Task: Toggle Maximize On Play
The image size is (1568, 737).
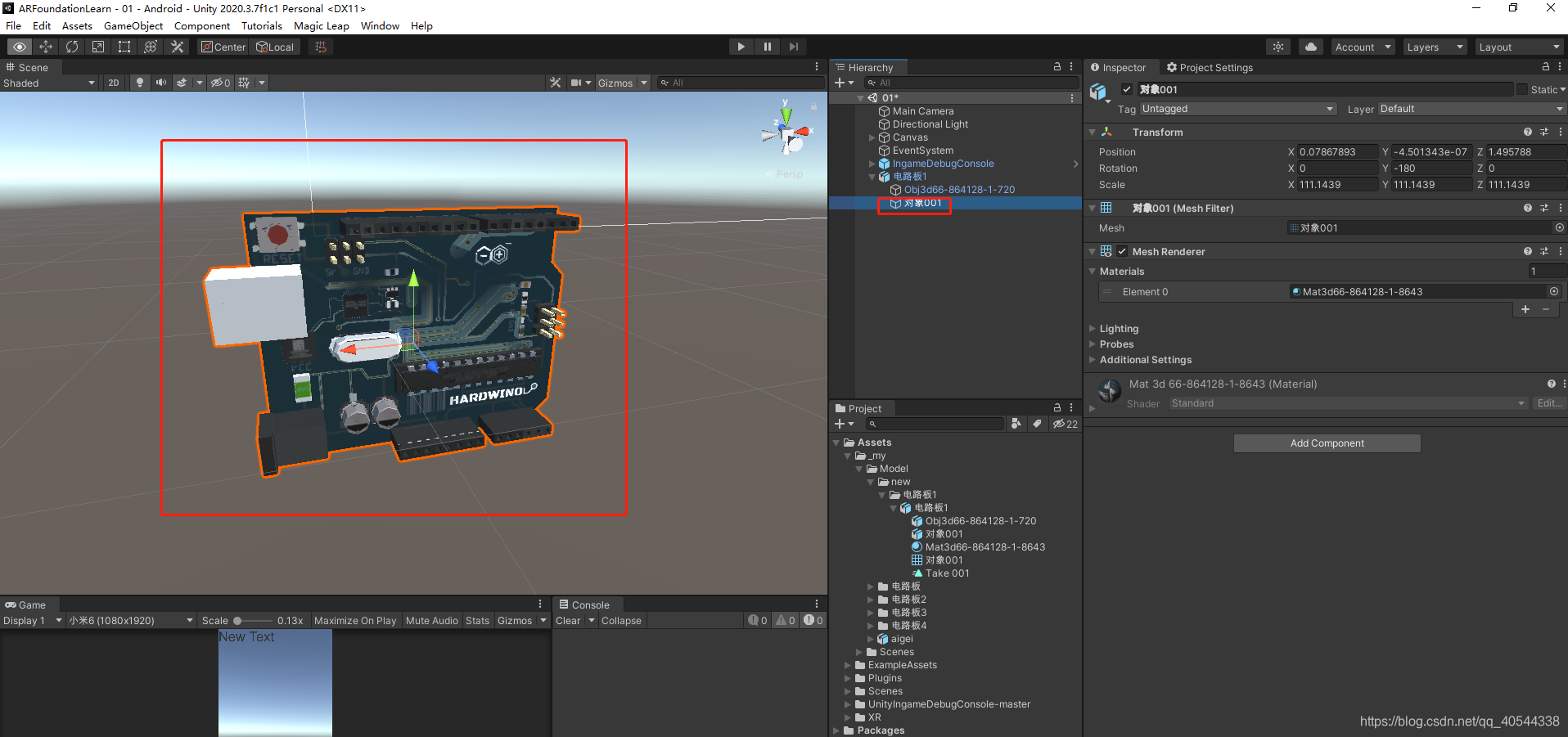Action: pyautogui.click(x=355, y=621)
